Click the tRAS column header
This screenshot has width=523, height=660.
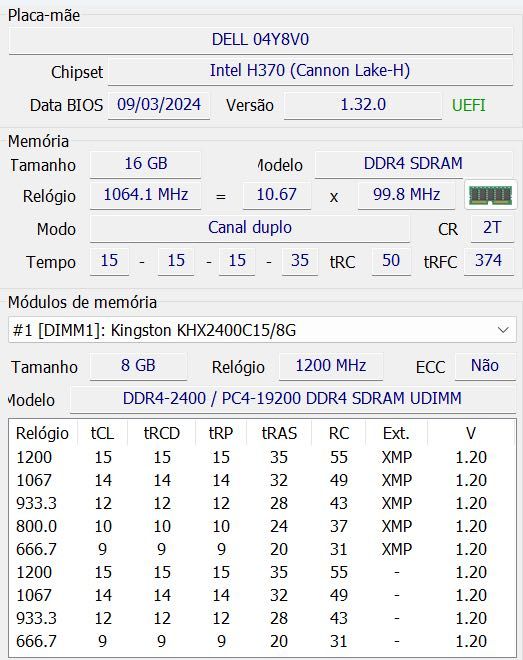tap(279, 433)
